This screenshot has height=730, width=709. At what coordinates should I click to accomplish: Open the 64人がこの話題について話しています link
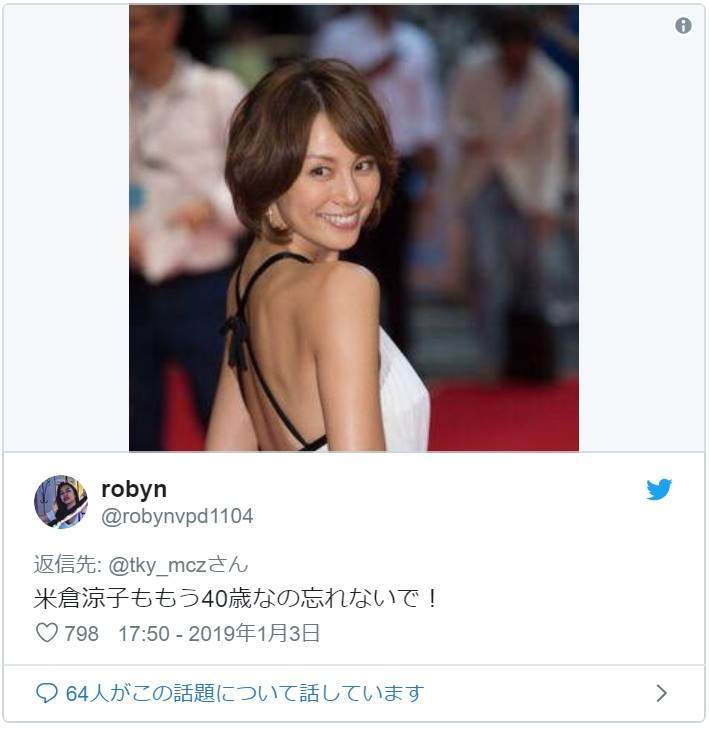(x=245, y=693)
